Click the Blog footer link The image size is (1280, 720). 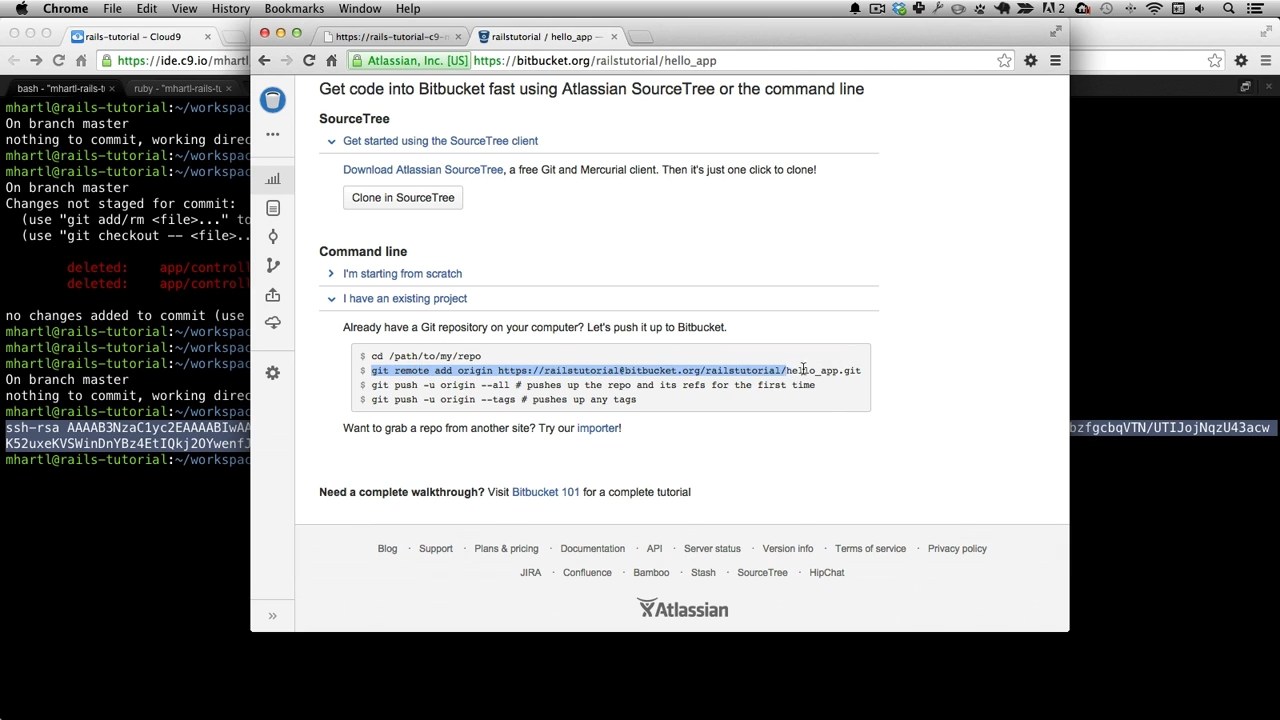[x=387, y=549]
